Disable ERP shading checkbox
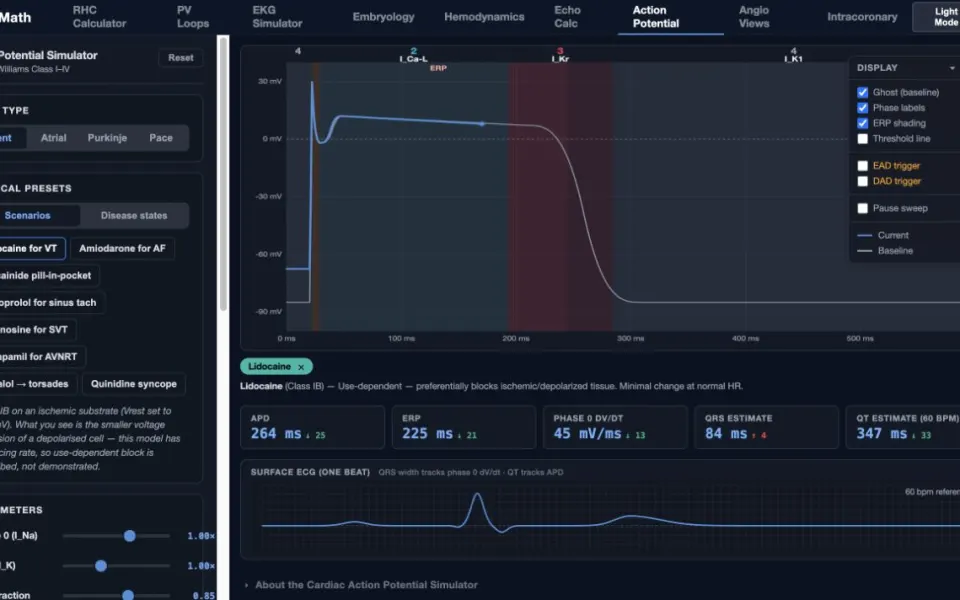960x600 pixels. click(x=863, y=123)
